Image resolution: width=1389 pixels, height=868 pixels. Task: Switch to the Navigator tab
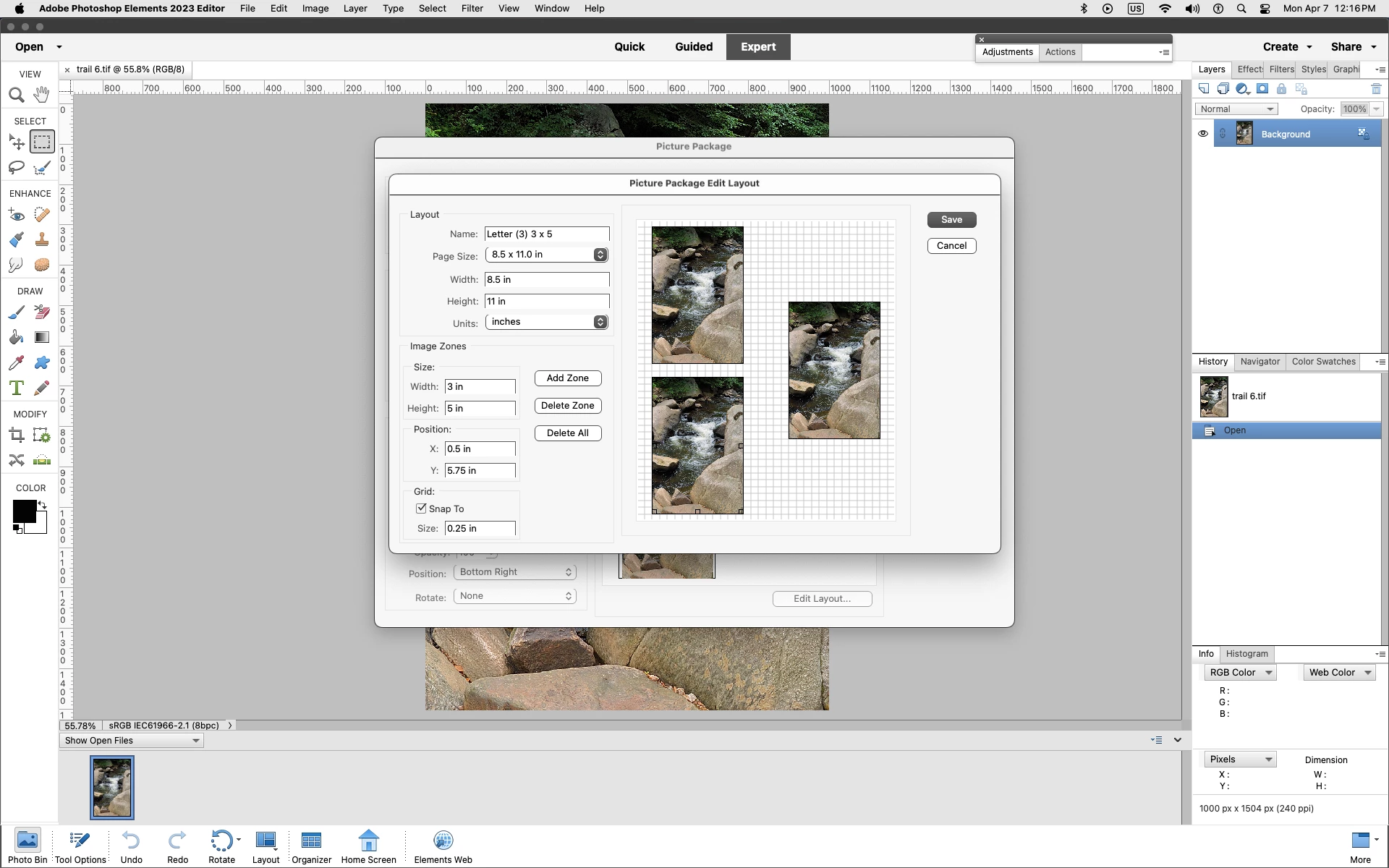[x=1260, y=362]
